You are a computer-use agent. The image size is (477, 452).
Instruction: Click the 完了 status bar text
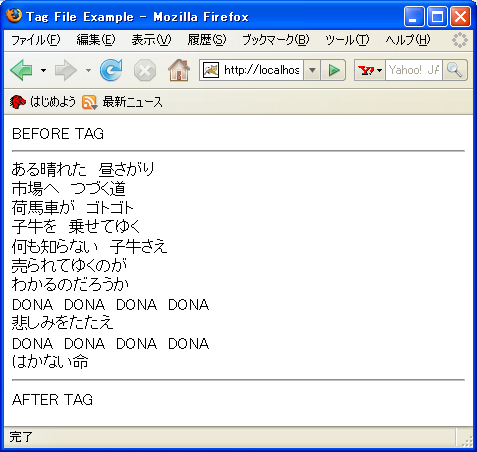coord(21,437)
